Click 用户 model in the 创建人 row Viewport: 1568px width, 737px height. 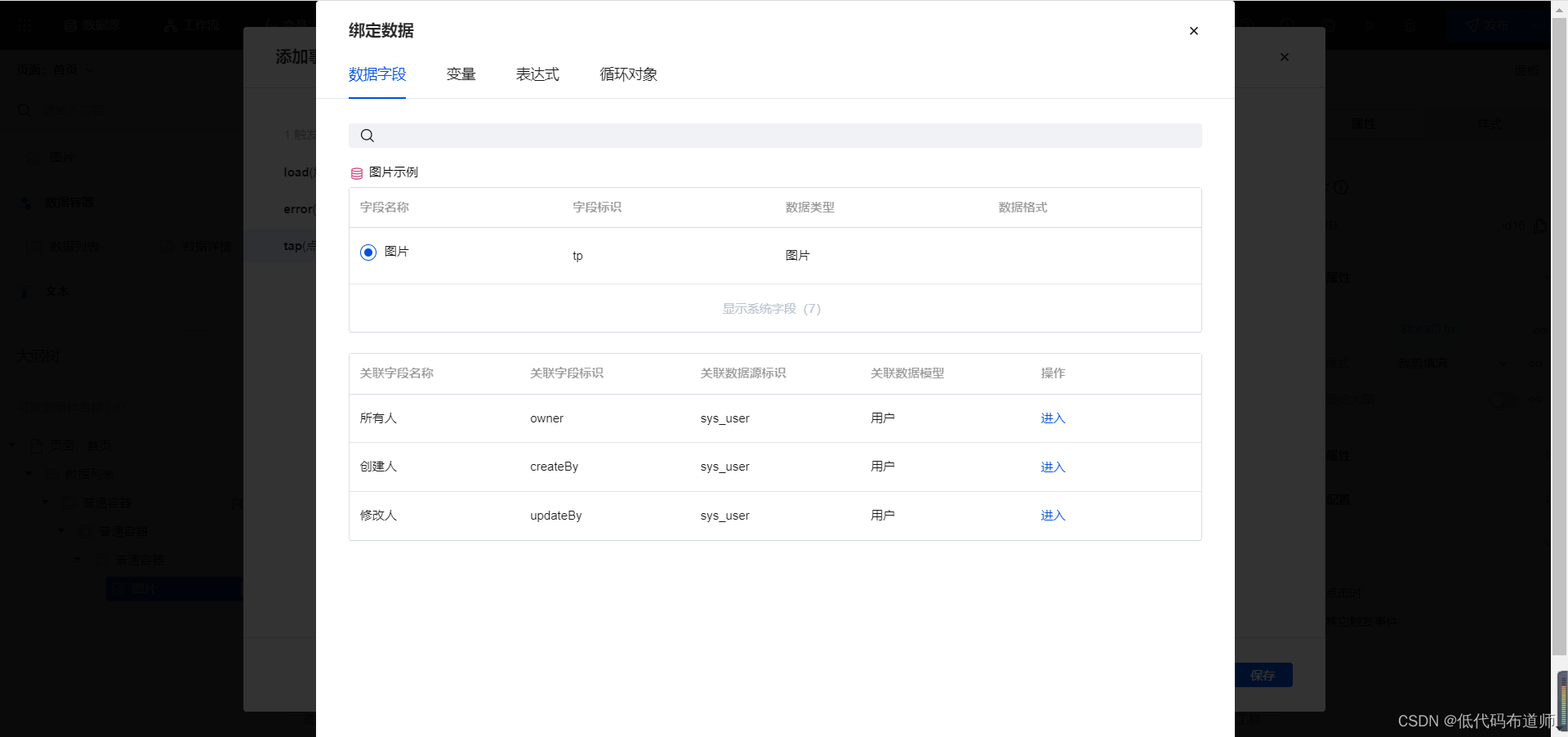883,467
